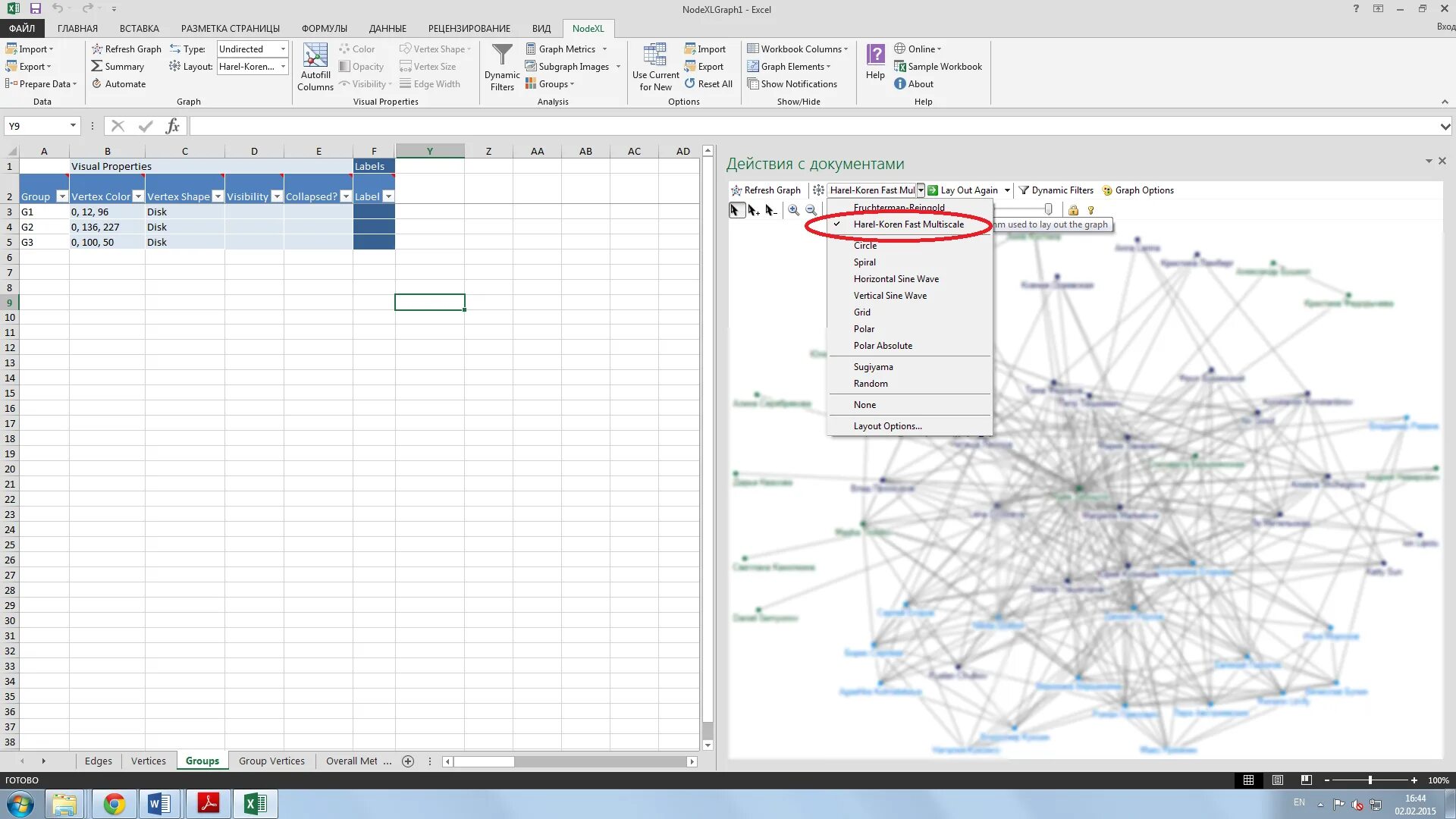This screenshot has width=1456, height=819.
Task: Click the vertical scrollbar down arrow
Action: coord(708,745)
